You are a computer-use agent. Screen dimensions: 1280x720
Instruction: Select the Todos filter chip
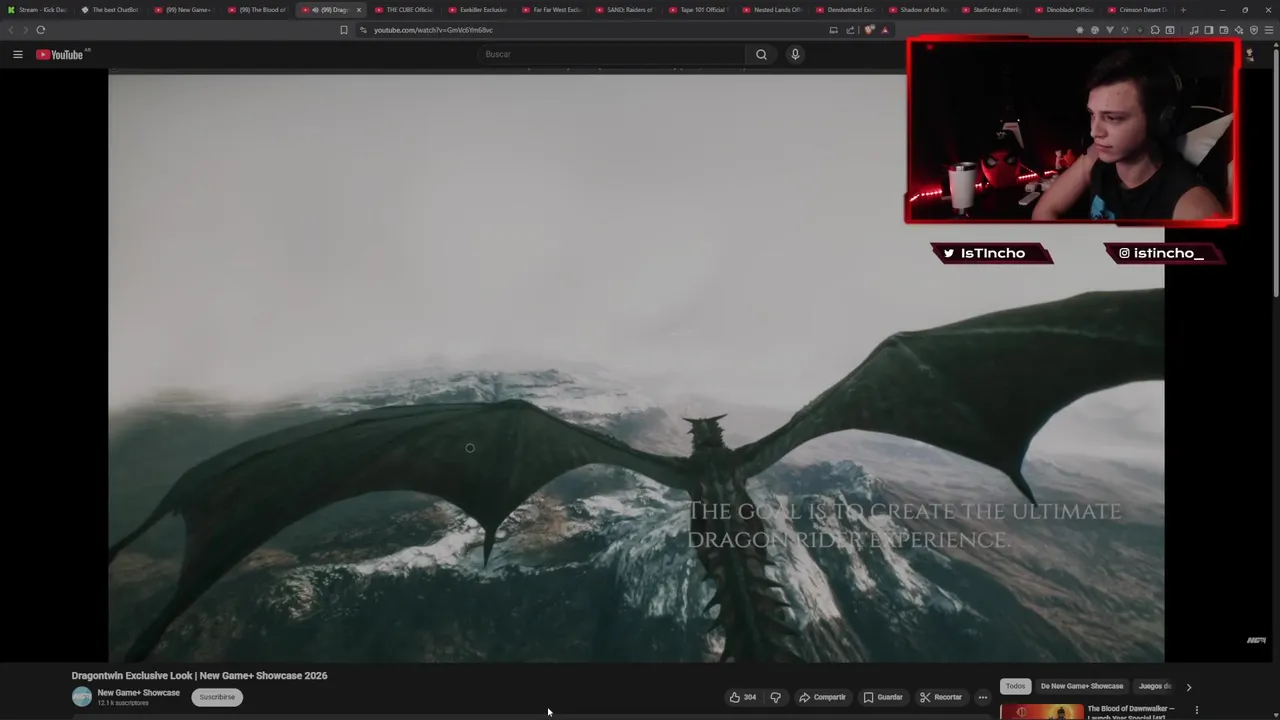coord(1015,686)
